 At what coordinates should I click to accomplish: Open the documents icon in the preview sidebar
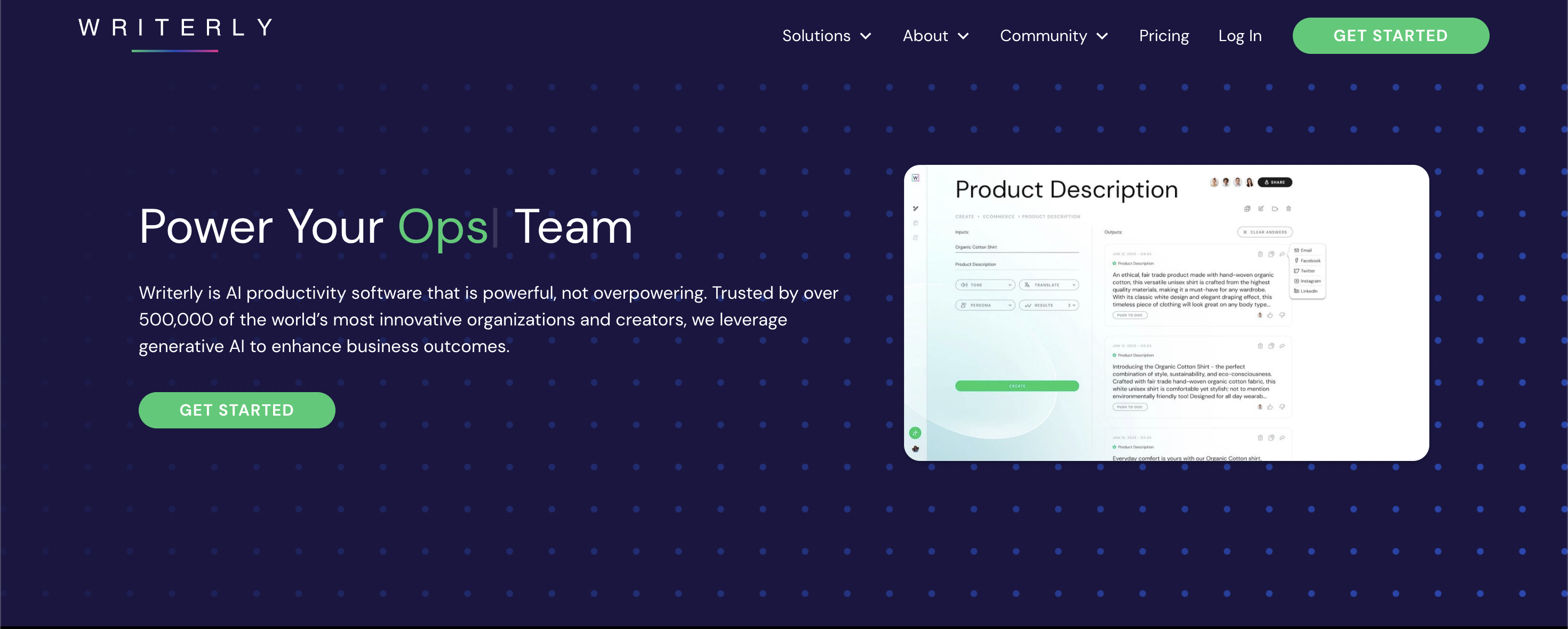click(916, 223)
